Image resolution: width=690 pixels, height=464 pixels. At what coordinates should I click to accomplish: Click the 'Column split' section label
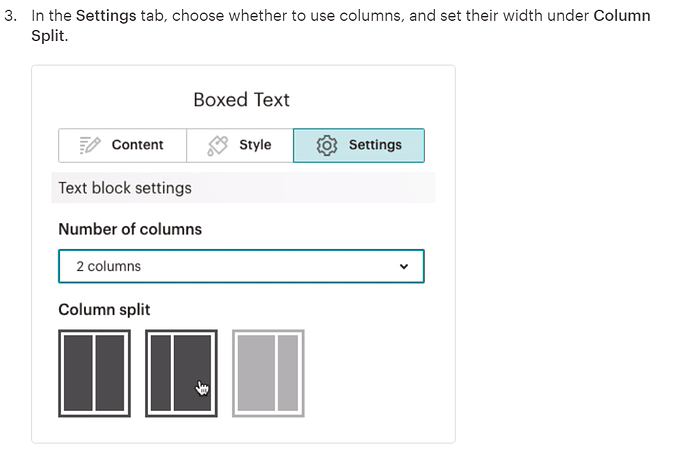104,309
